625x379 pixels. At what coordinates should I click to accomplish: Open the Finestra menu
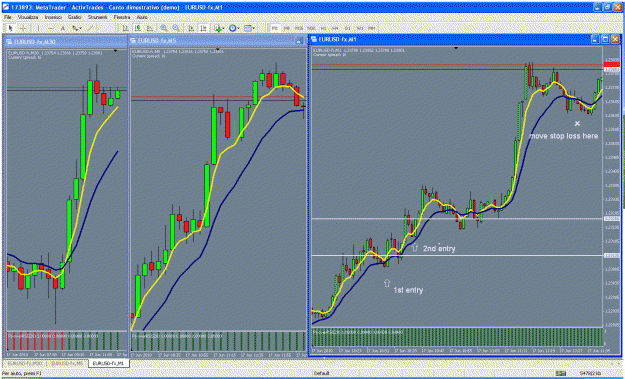(x=122, y=18)
